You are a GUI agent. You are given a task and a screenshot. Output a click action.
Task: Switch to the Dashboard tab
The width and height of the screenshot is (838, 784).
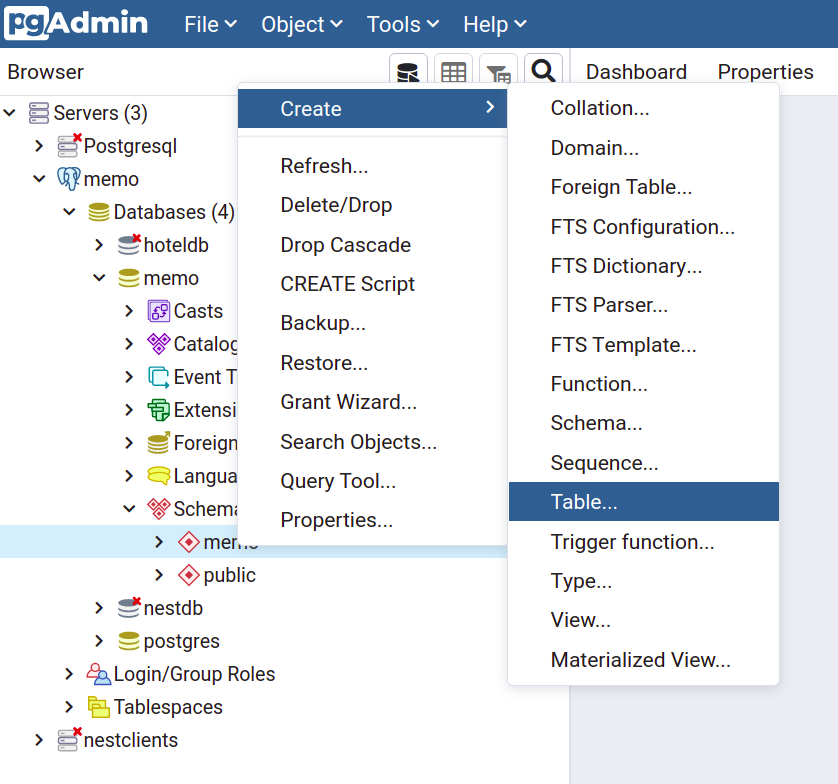point(636,72)
